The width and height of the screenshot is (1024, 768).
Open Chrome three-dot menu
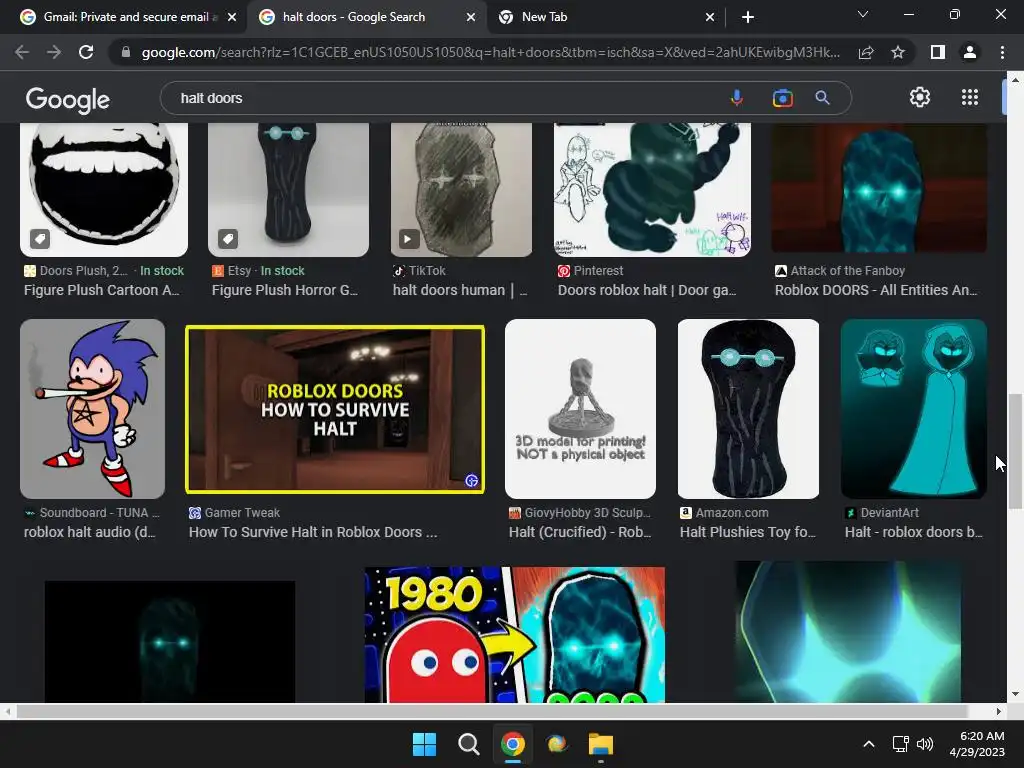(x=1002, y=52)
